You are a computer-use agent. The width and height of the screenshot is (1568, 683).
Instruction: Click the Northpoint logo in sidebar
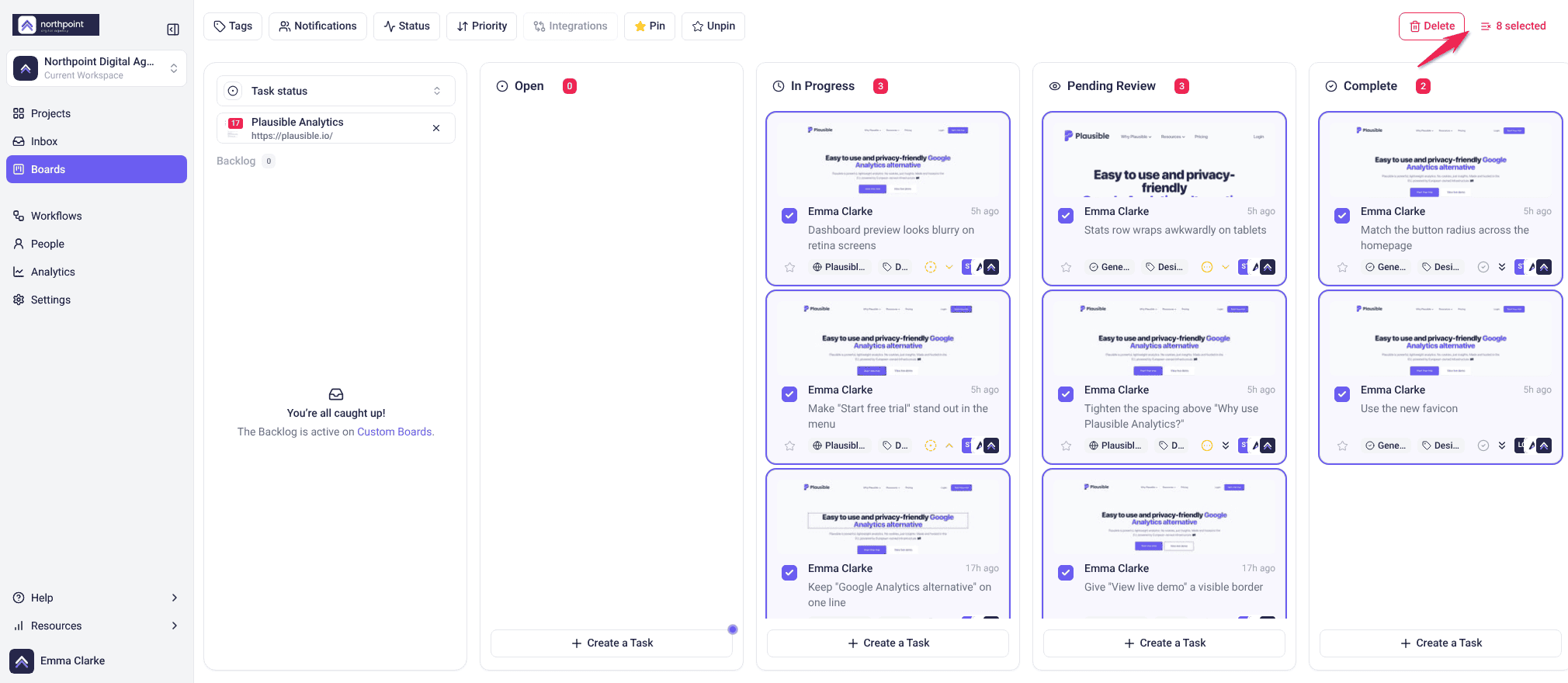(56, 25)
